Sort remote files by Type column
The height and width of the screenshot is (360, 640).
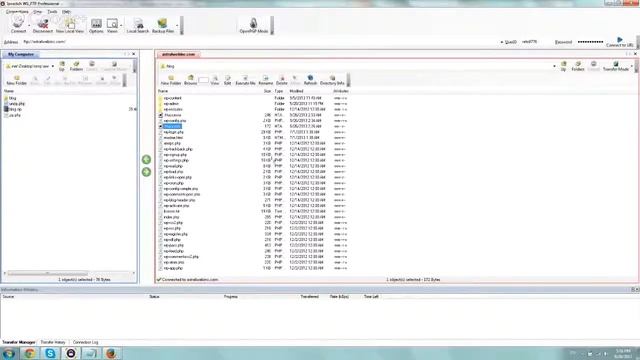(278, 91)
